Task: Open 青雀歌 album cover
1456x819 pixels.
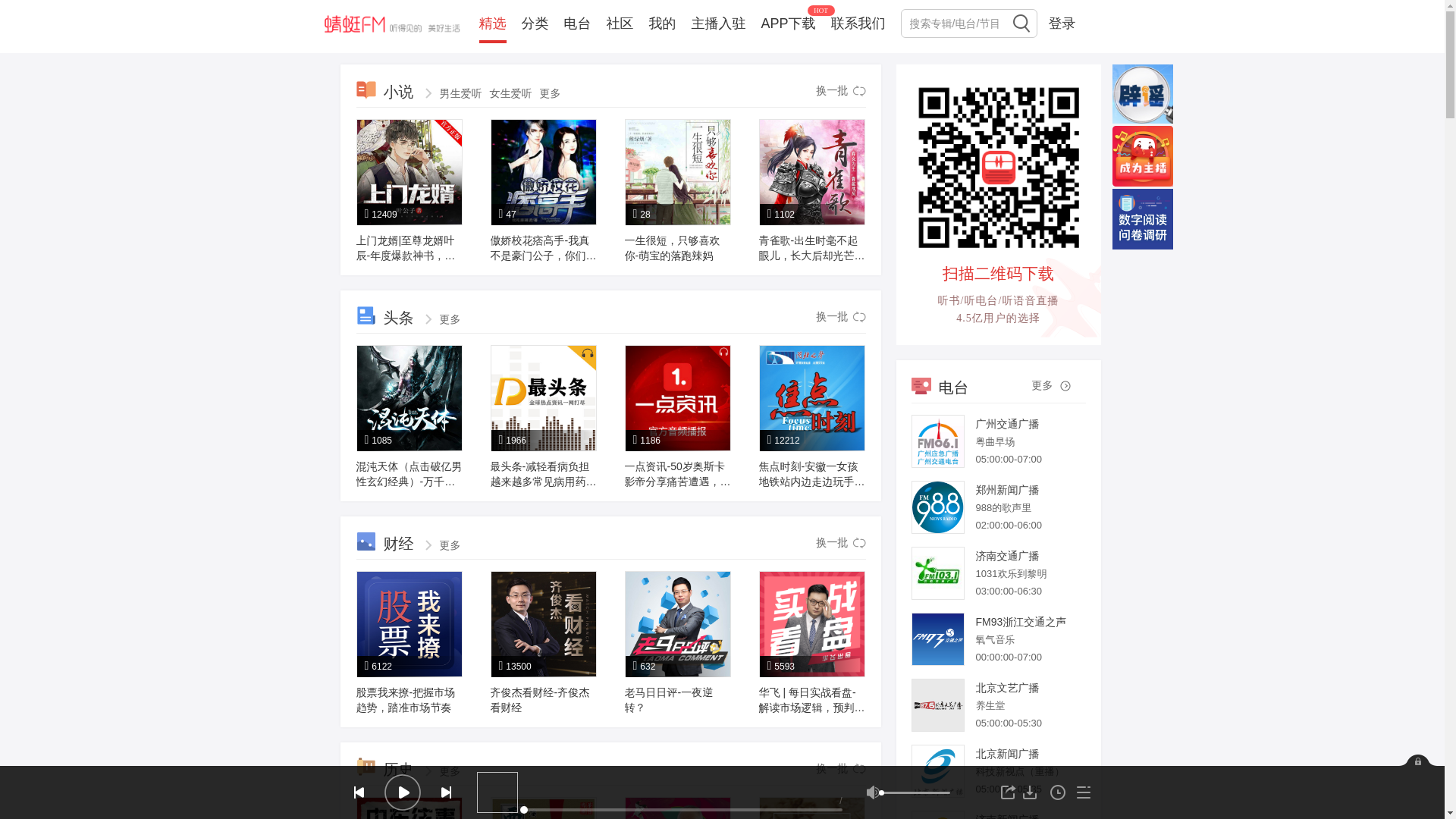Action: [811, 172]
